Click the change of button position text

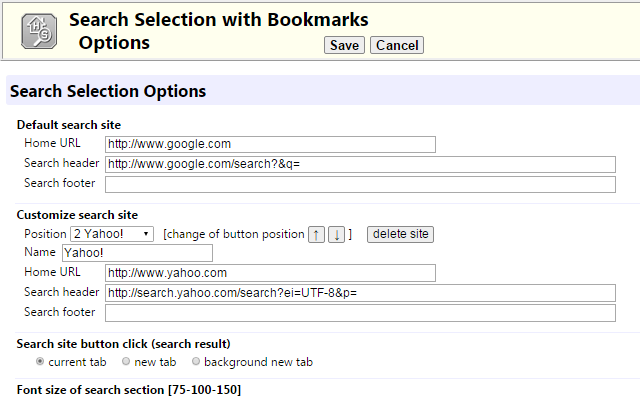coord(234,234)
